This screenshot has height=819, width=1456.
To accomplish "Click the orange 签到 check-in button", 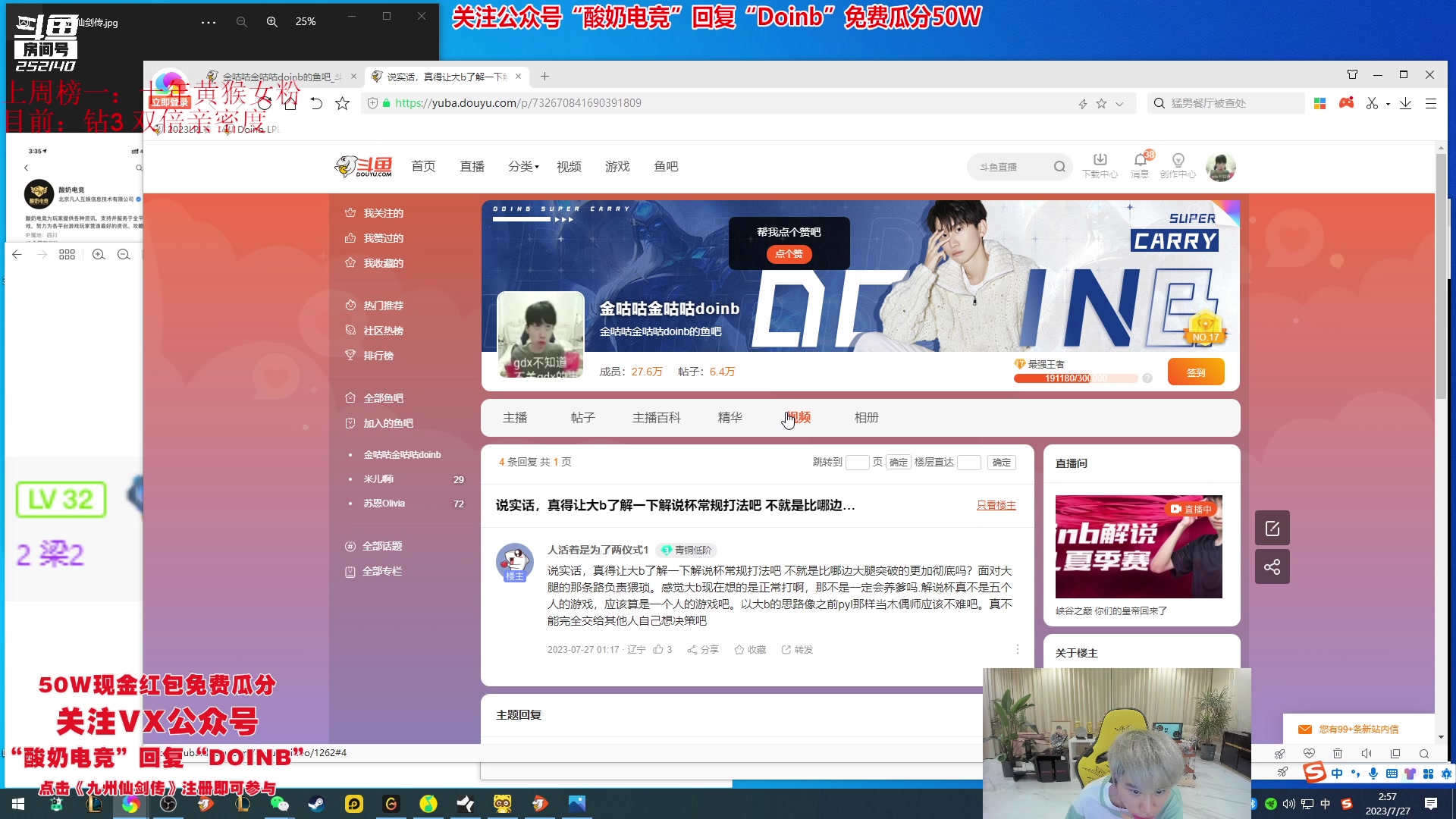I will 1196,372.
